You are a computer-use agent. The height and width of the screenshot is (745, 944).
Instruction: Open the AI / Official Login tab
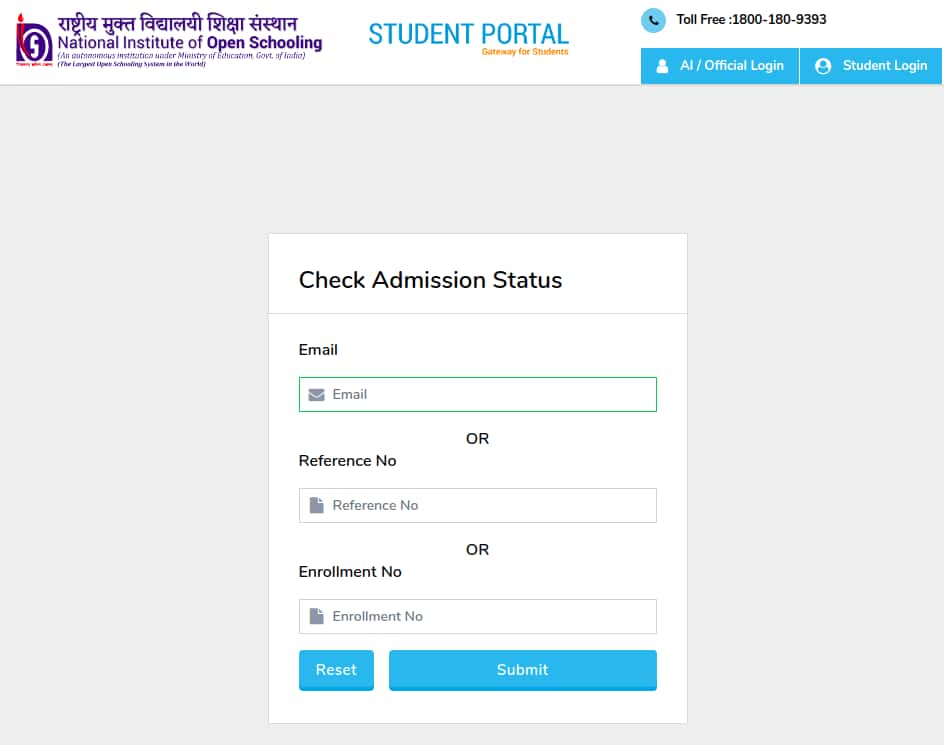pos(720,66)
